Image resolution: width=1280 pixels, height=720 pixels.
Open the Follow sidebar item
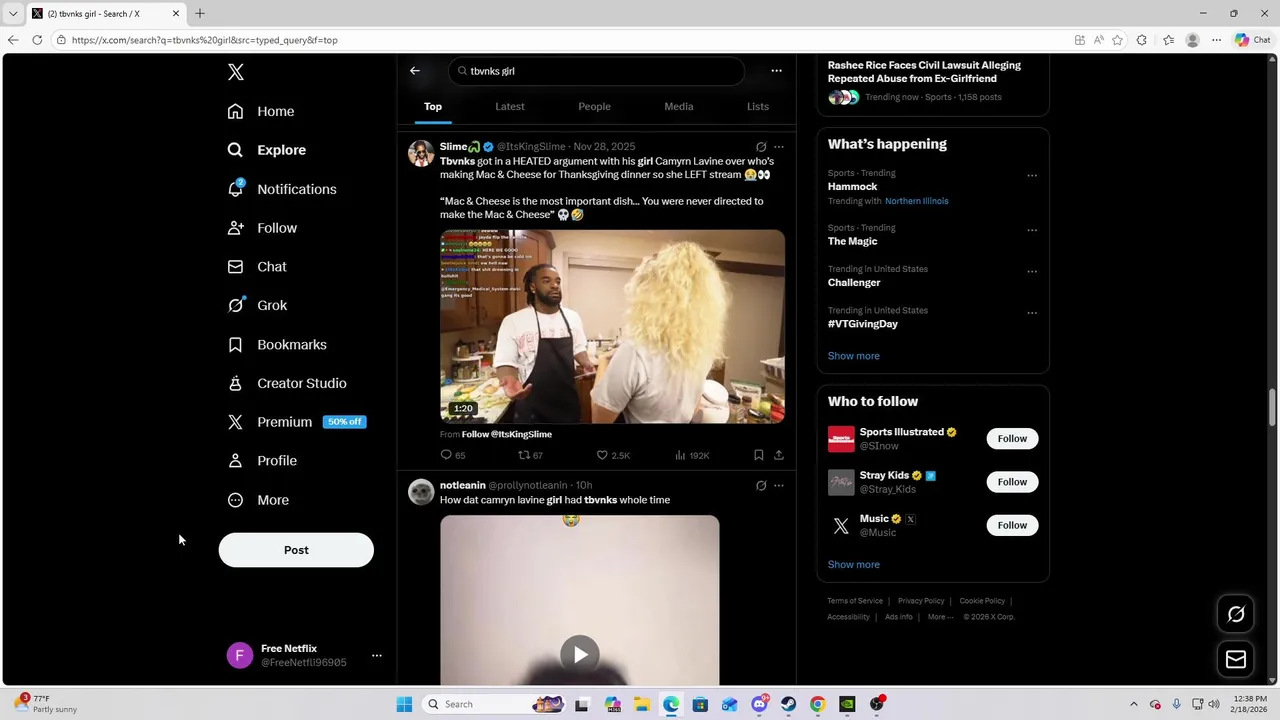click(x=262, y=228)
